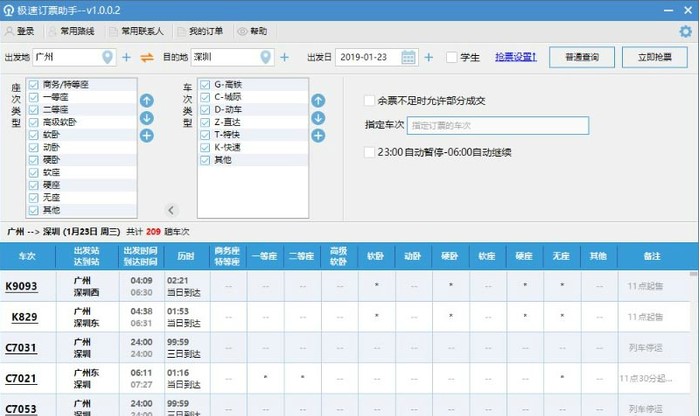Enable 余票不足时允许部分成交 checkbox

pyautogui.click(x=370, y=100)
